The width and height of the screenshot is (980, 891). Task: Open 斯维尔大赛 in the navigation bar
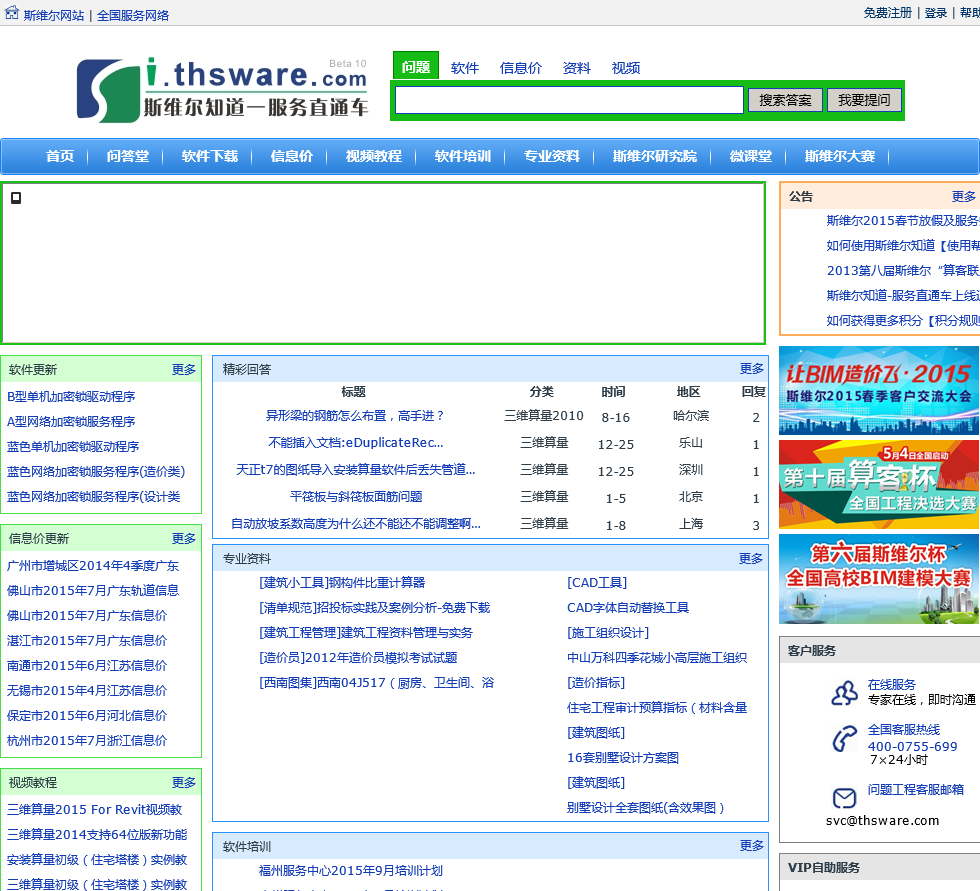coord(839,156)
